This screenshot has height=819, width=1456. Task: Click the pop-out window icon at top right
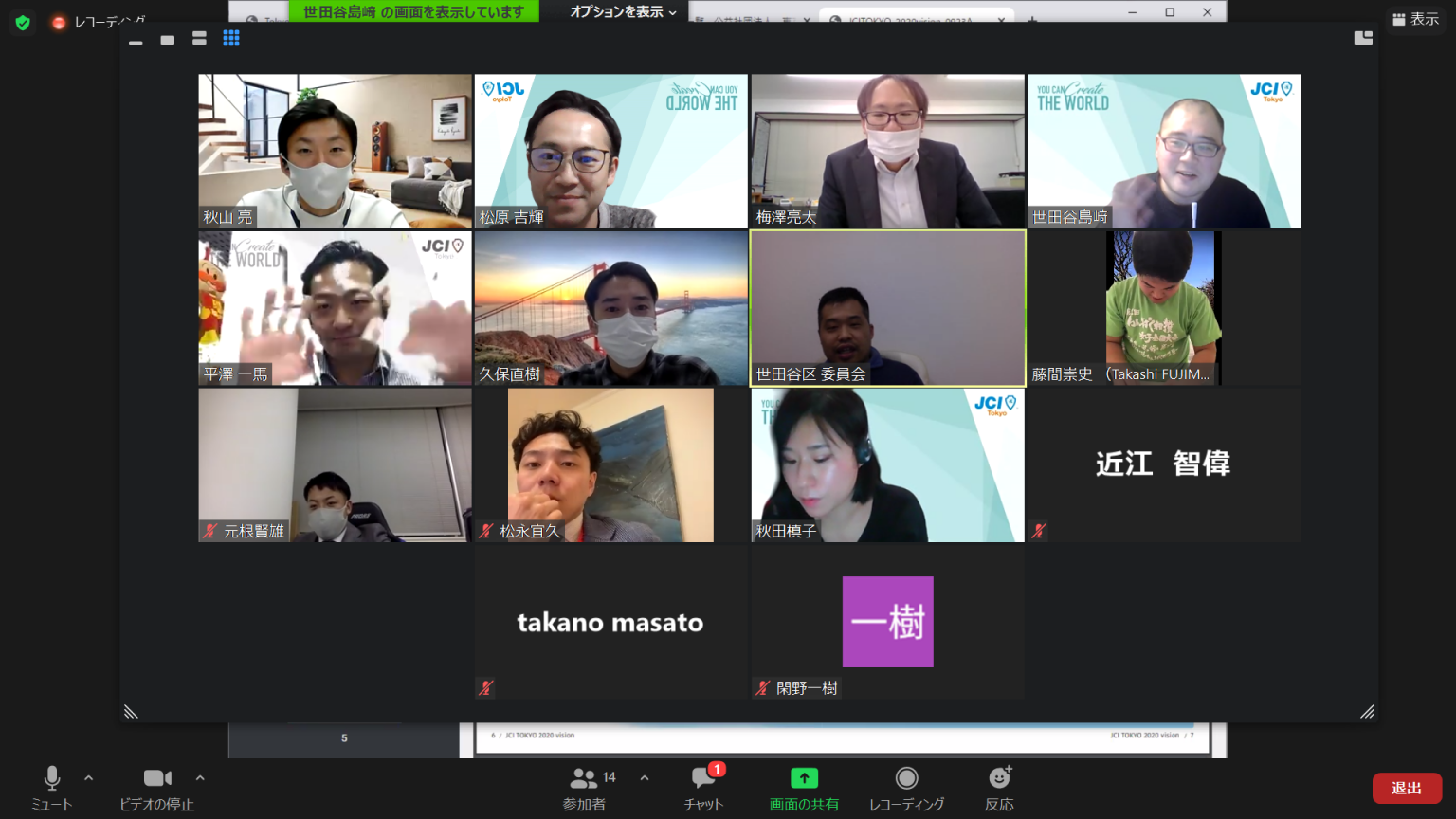coord(1363,38)
